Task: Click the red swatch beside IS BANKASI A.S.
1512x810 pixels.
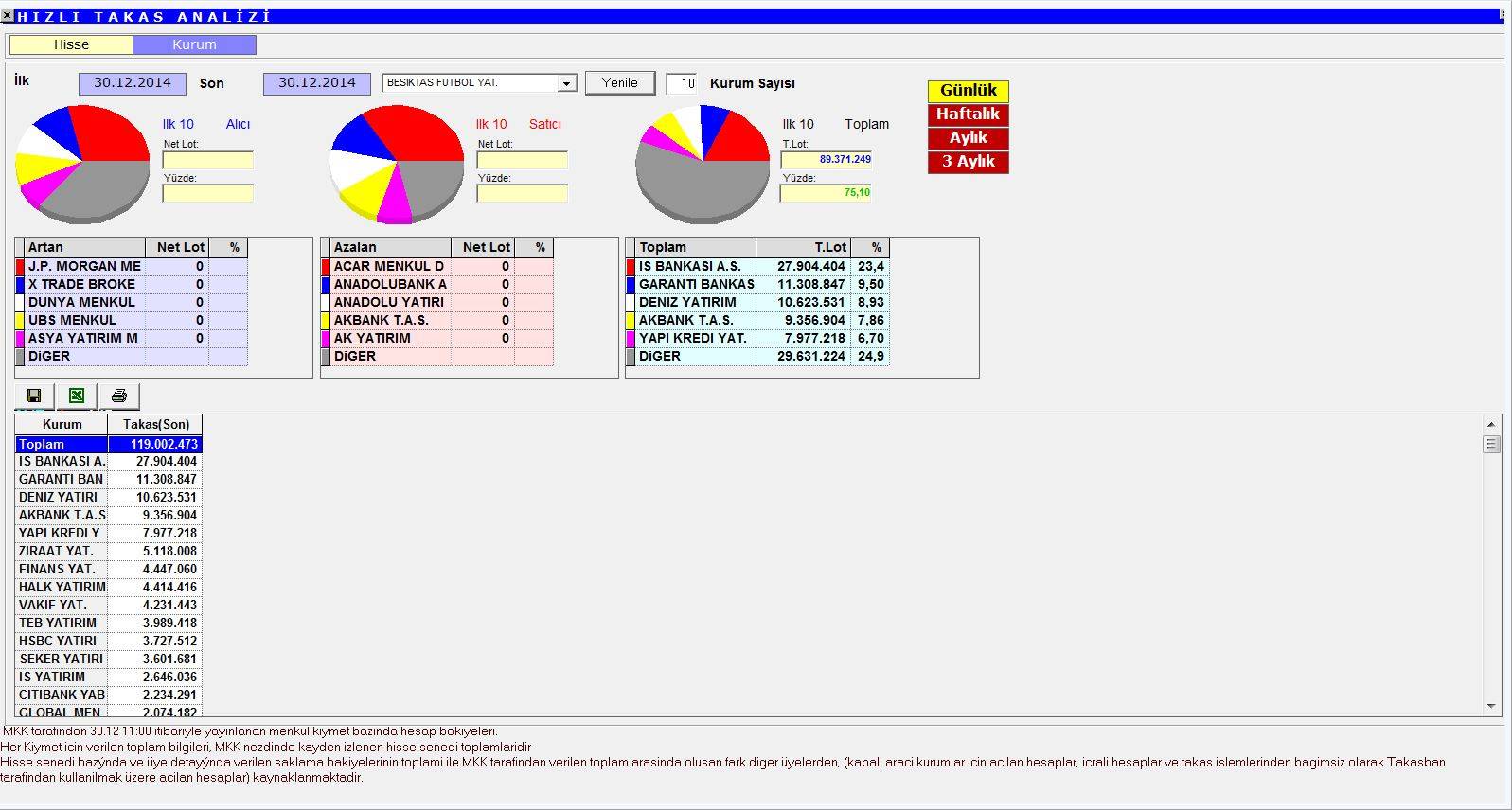Action: [631, 267]
